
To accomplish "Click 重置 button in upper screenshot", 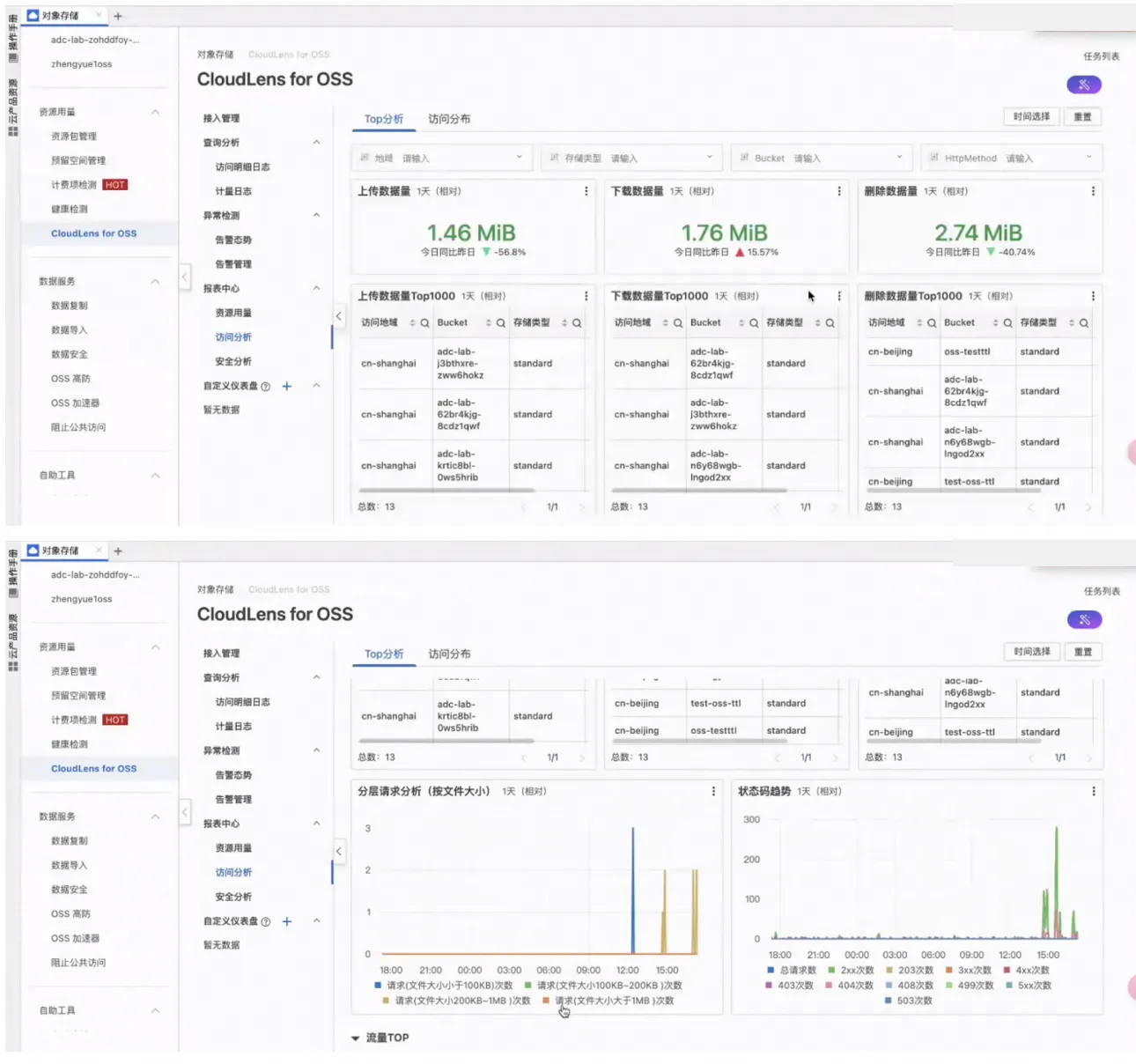I will click(1083, 116).
